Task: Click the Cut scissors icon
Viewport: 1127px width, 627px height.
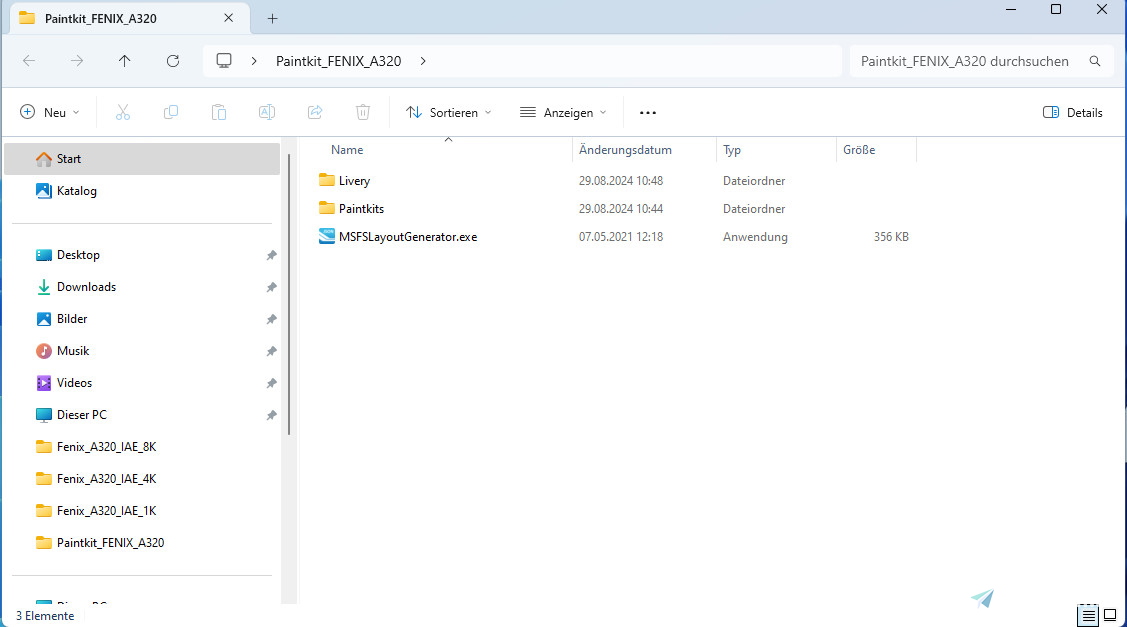Action: pyautogui.click(x=123, y=112)
